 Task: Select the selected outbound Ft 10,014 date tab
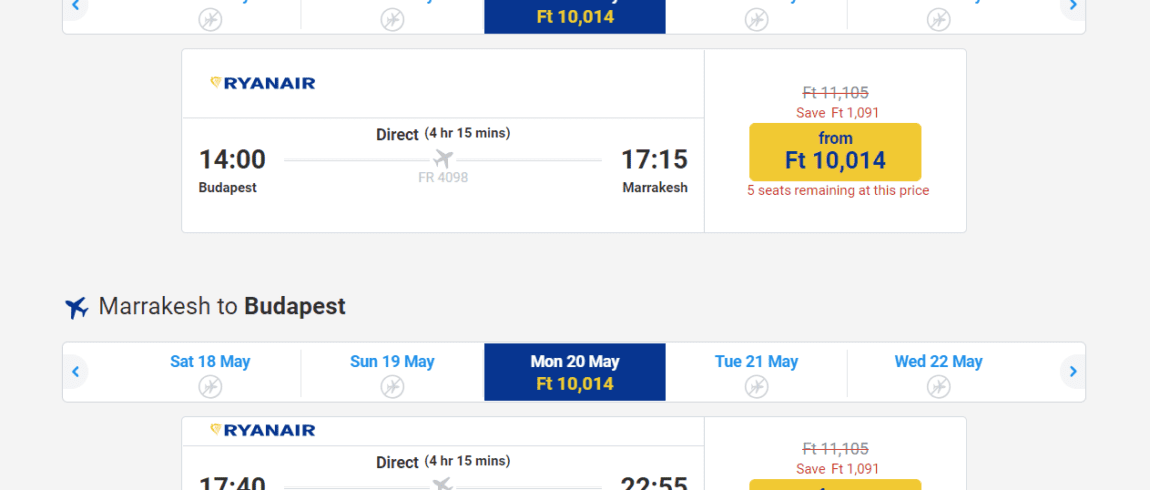coord(575,16)
